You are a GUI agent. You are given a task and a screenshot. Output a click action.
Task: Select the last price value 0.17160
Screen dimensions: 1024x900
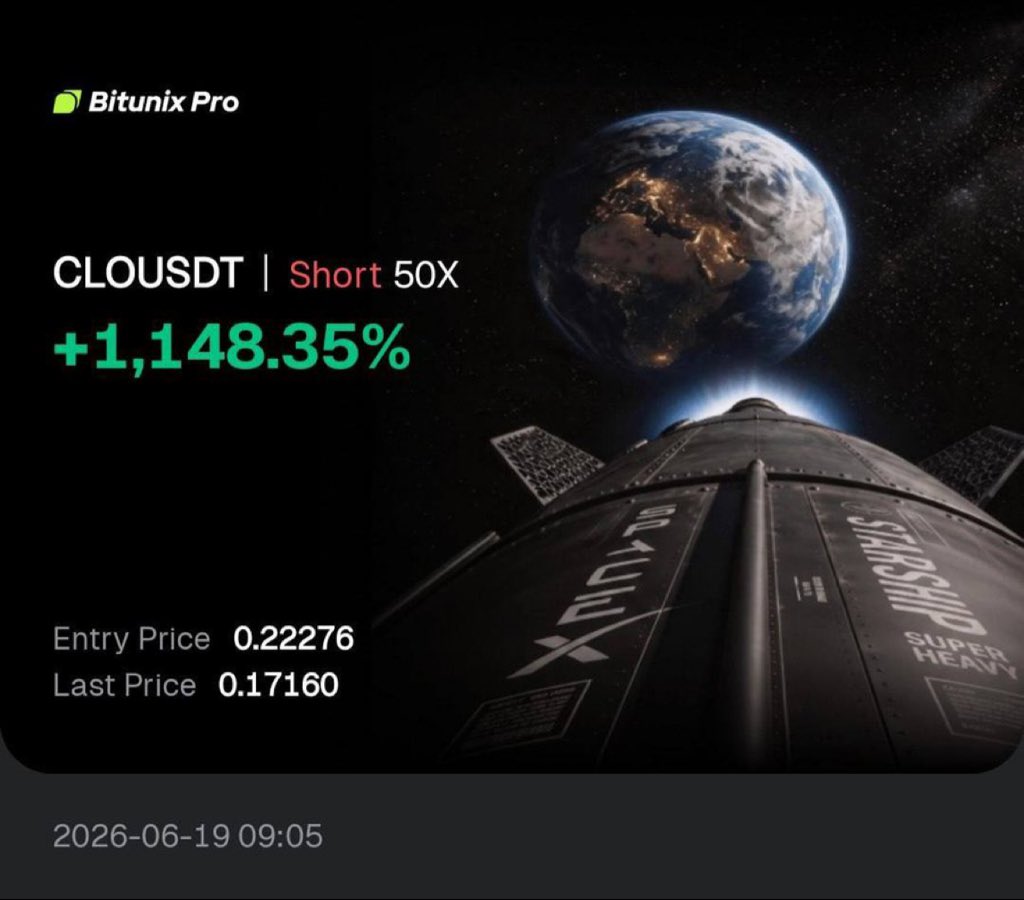tap(279, 685)
